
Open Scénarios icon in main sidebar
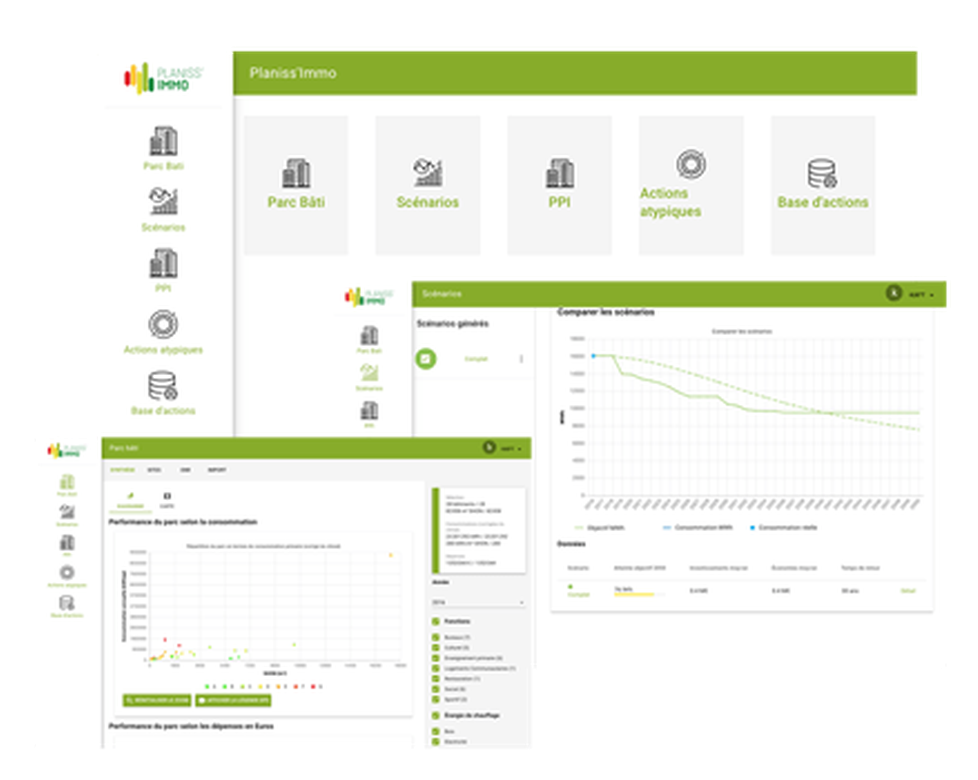click(163, 201)
